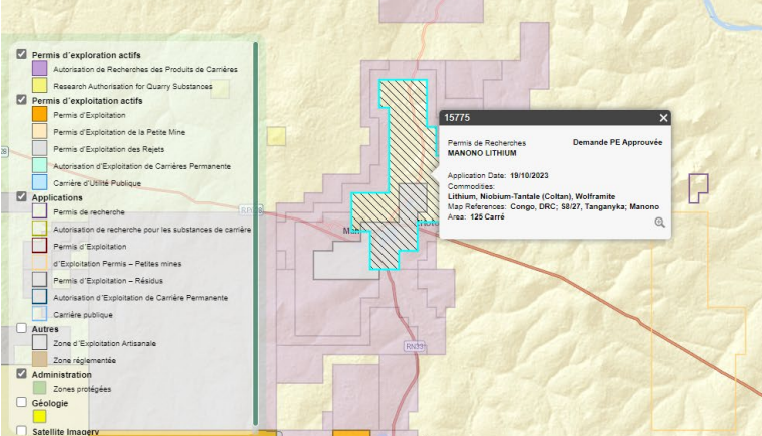Click green Zones protégées swatch
The width and height of the screenshot is (762, 436).
[39, 388]
